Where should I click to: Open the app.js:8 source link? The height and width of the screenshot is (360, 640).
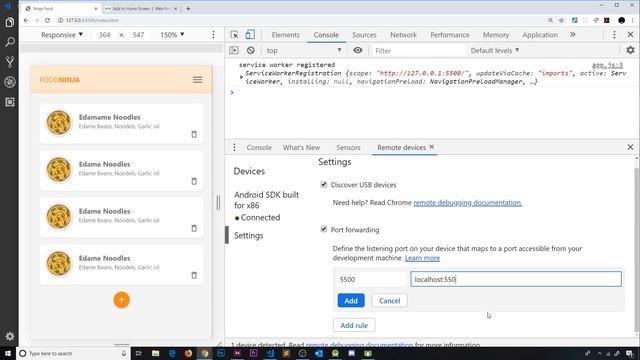point(607,65)
